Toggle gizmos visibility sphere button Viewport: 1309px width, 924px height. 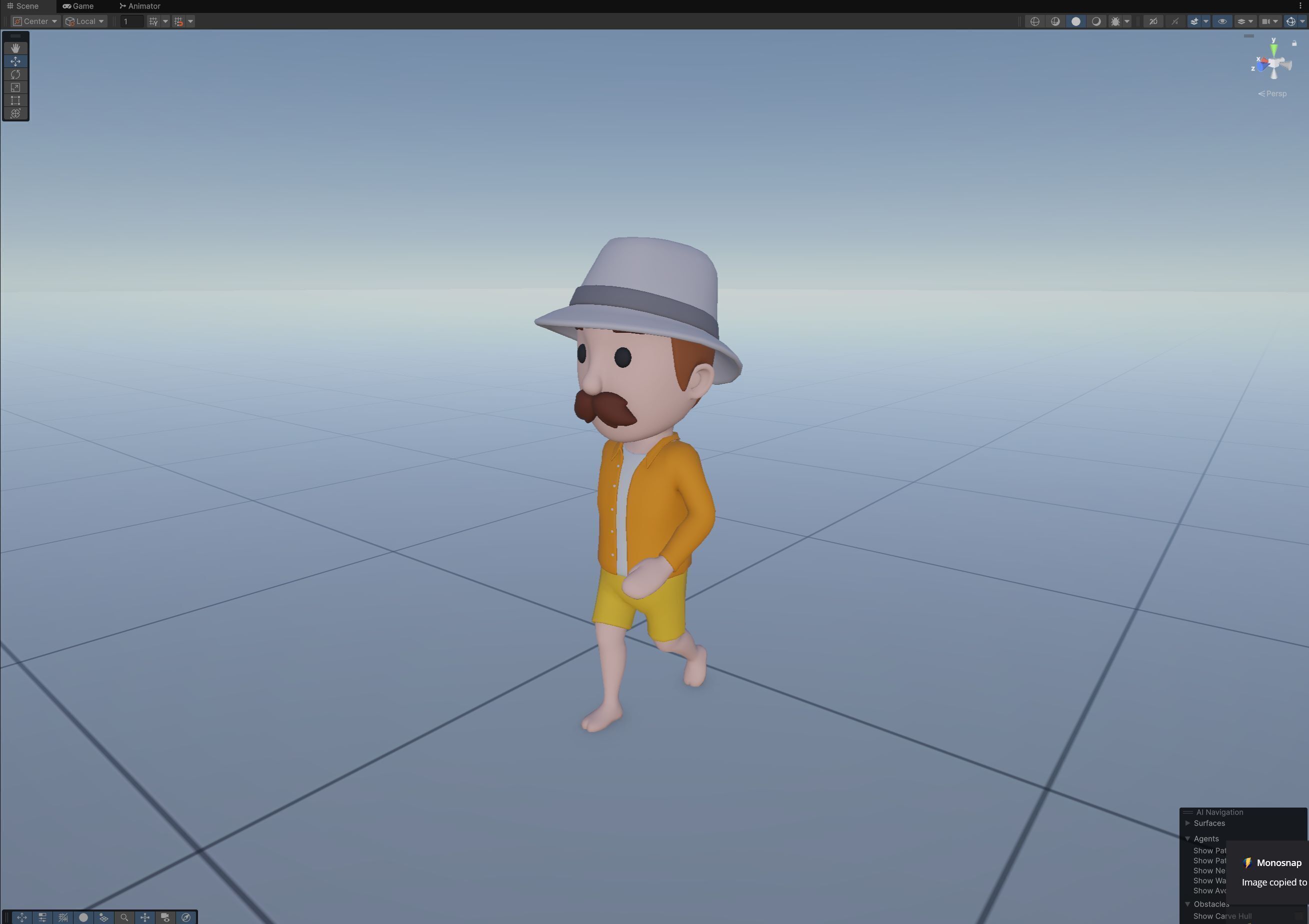coord(1291,21)
